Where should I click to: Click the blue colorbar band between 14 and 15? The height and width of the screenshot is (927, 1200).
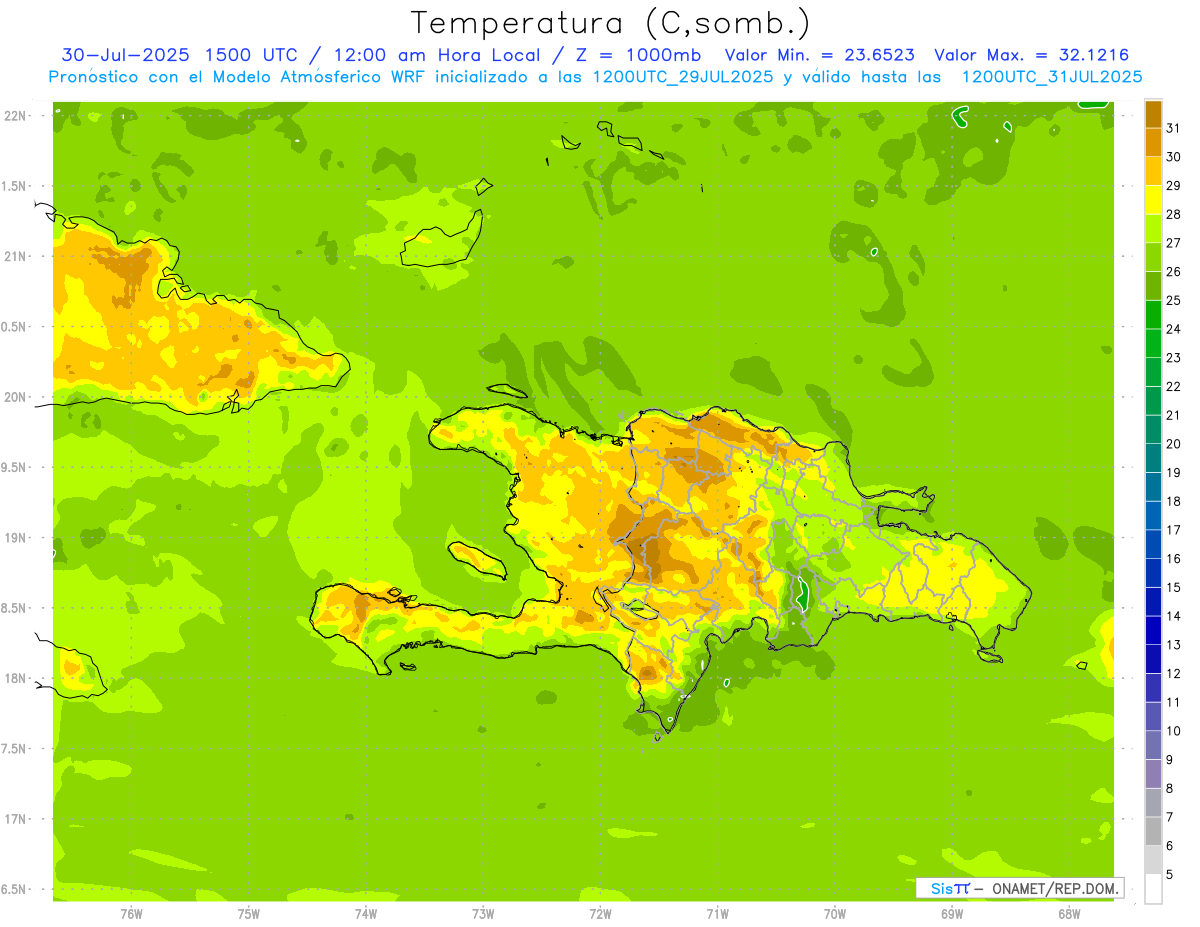pos(1154,602)
